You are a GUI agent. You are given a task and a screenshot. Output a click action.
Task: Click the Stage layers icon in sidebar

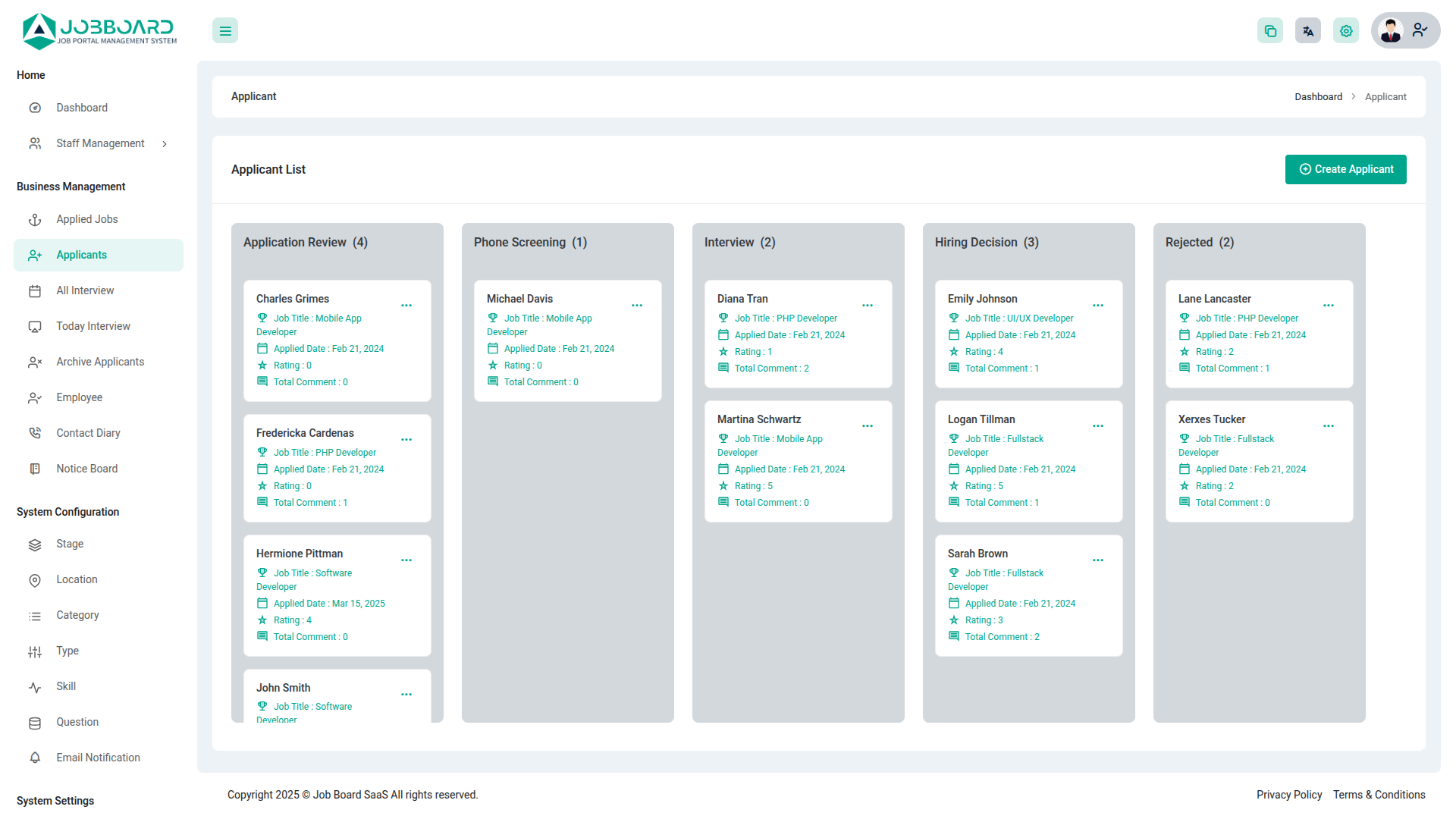pos(35,544)
